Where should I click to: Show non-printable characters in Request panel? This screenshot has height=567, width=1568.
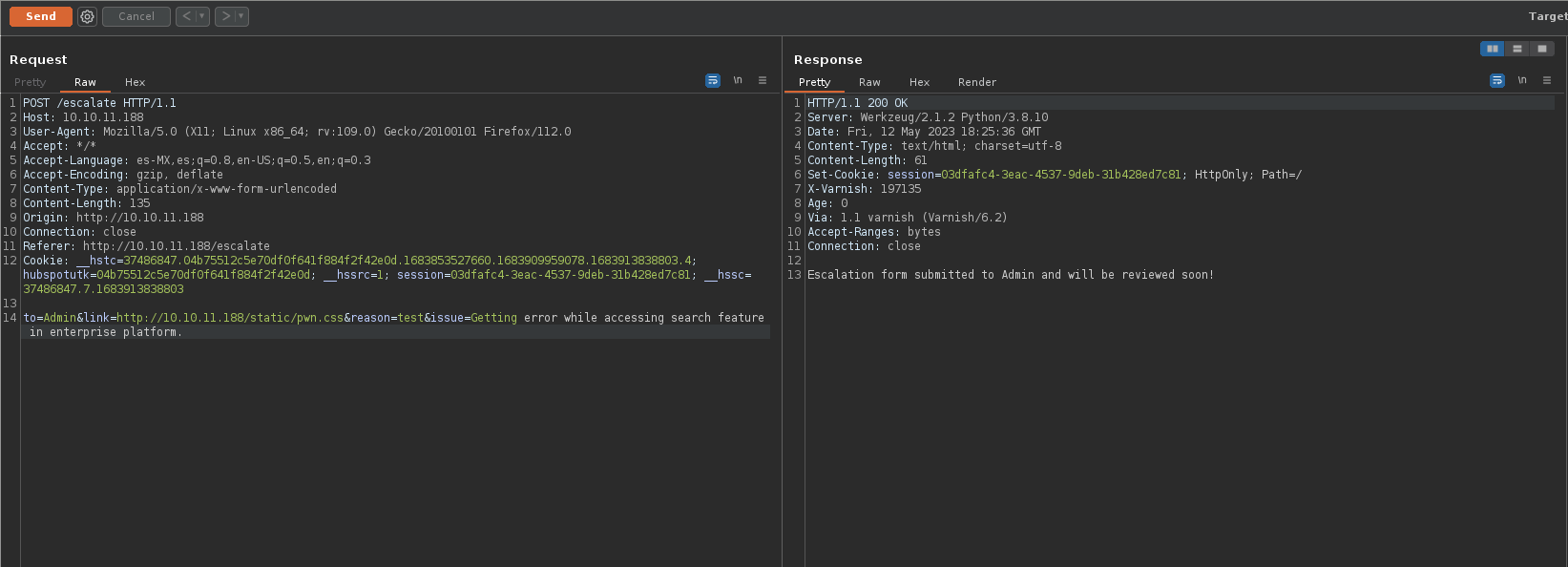pos(738,81)
